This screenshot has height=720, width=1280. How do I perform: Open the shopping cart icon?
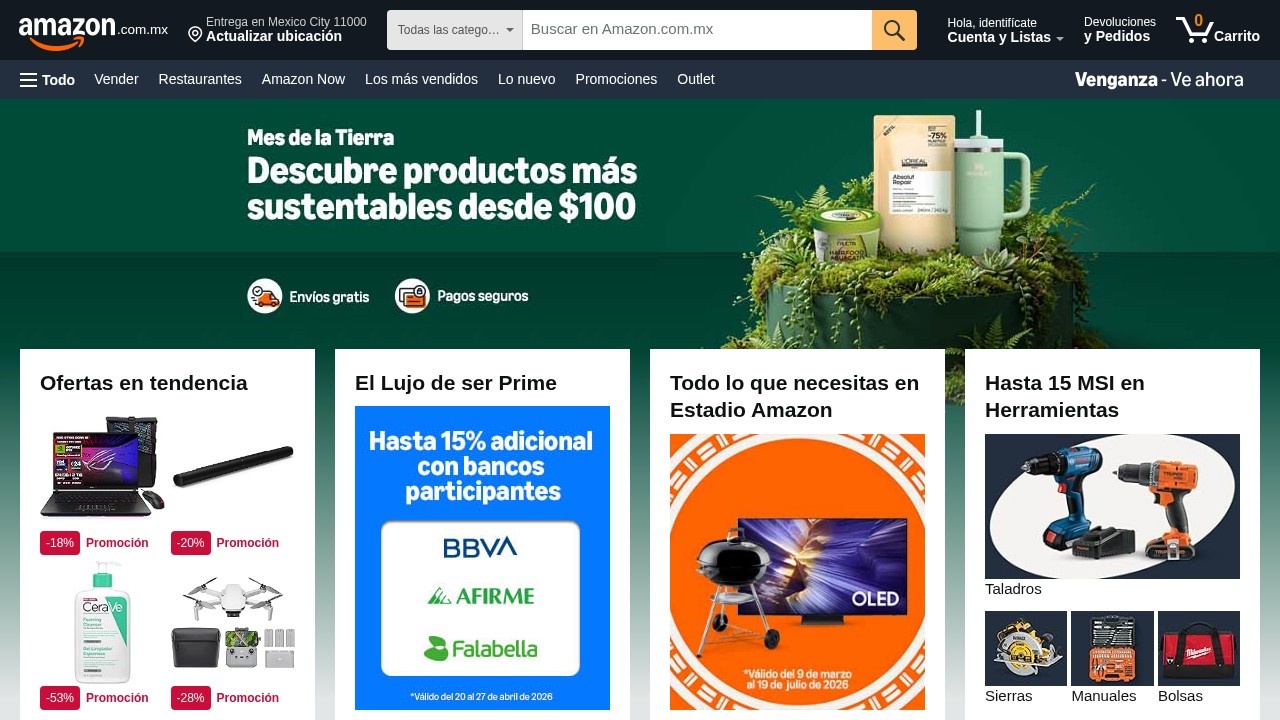tap(1194, 30)
